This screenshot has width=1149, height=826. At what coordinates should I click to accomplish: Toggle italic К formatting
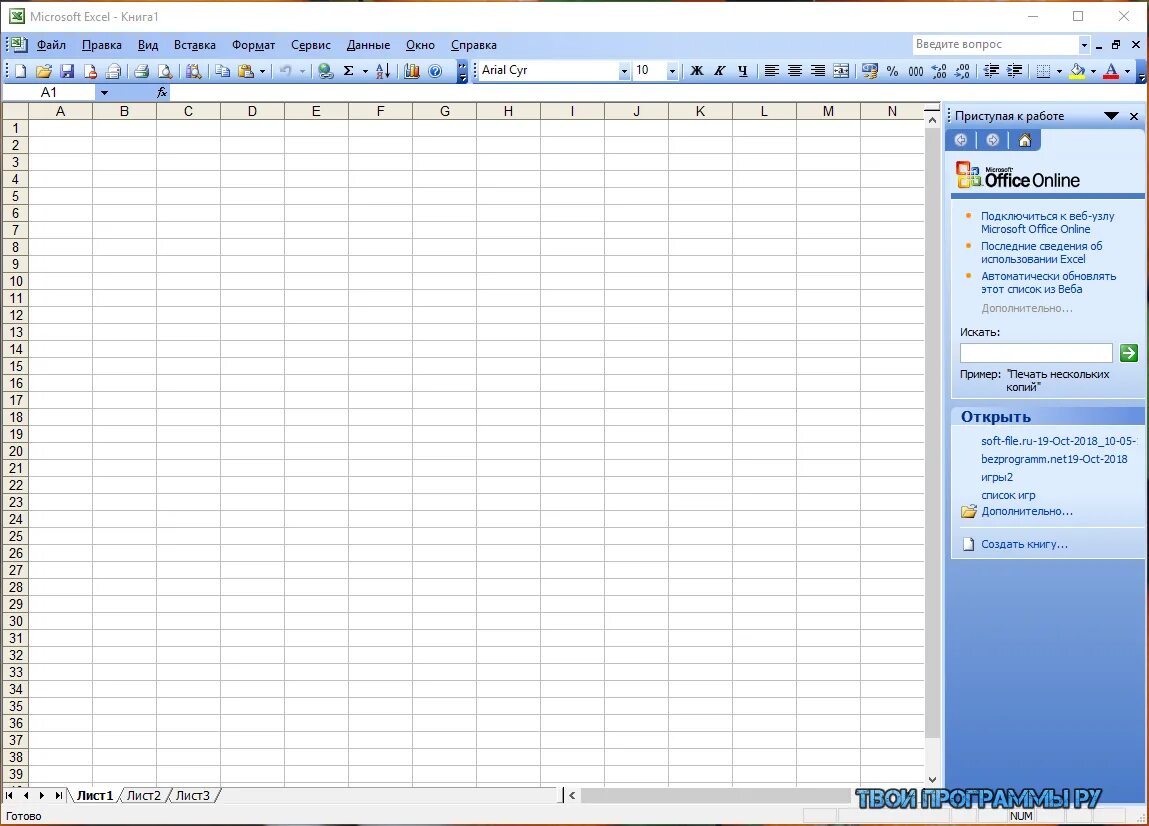click(720, 71)
